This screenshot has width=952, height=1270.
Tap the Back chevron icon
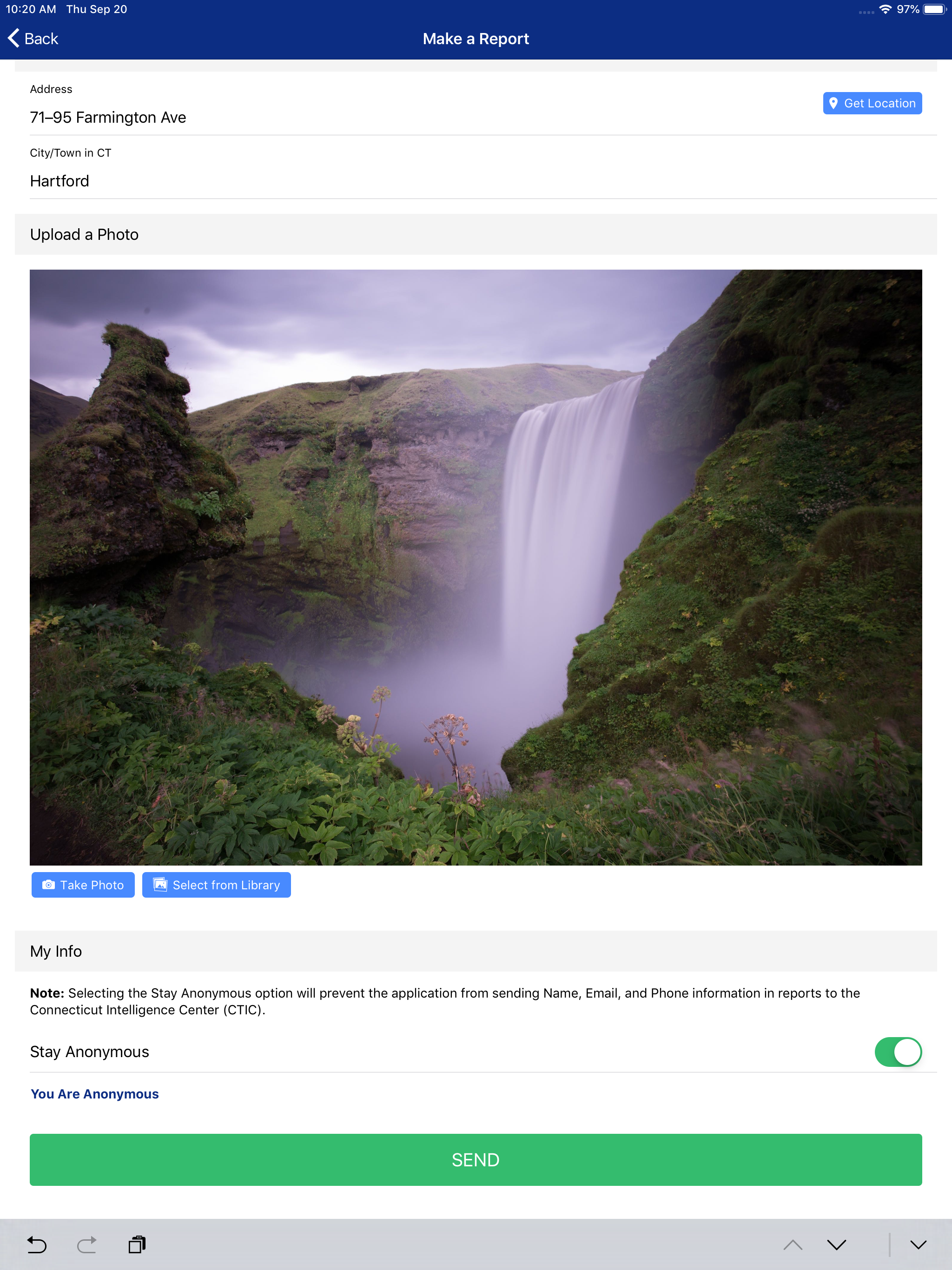(x=14, y=39)
